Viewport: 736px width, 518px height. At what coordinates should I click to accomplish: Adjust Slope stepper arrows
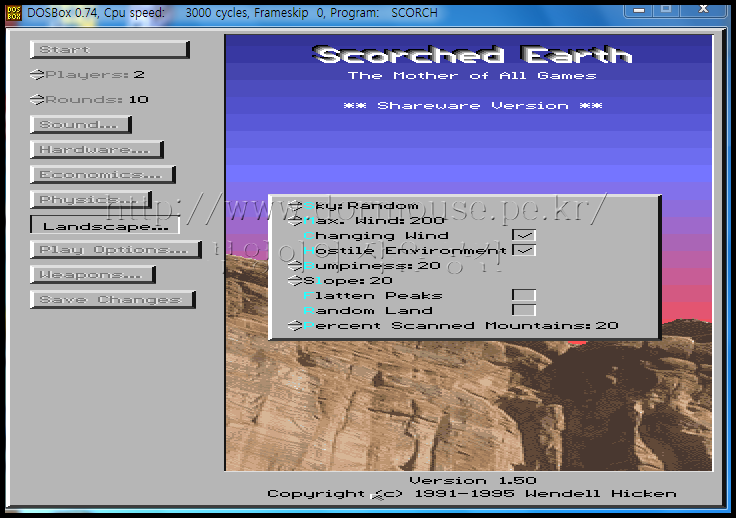click(x=295, y=281)
